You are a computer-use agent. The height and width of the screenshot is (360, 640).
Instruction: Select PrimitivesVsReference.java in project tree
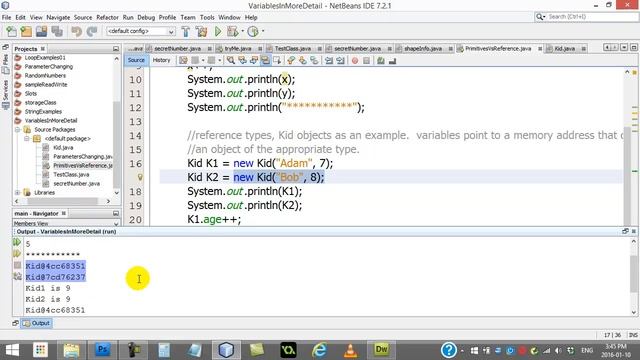[83, 166]
